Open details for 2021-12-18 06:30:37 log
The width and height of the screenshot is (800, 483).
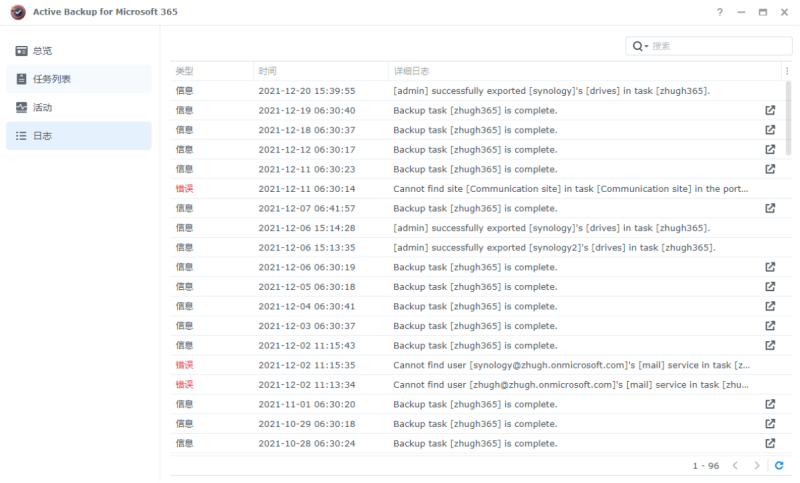click(x=770, y=130)
